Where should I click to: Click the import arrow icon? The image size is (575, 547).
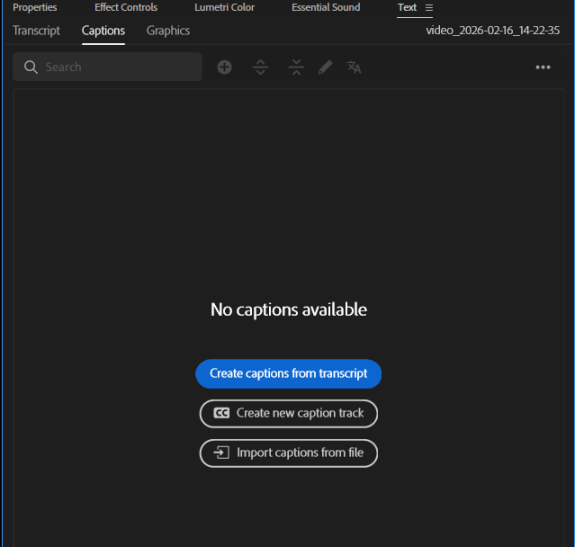[x=221, y=453]
